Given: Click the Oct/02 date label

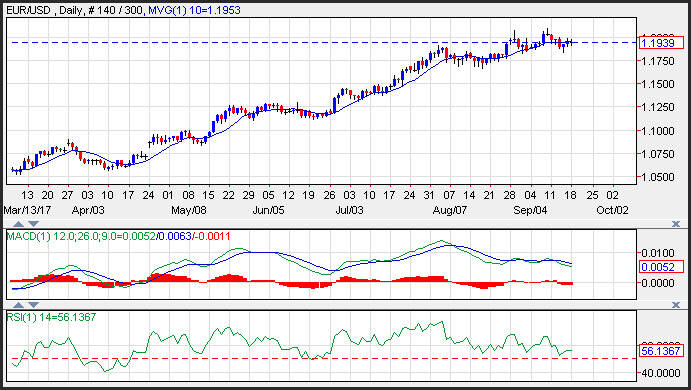Looking at the screenshot, I should click(x=612, y=210).
